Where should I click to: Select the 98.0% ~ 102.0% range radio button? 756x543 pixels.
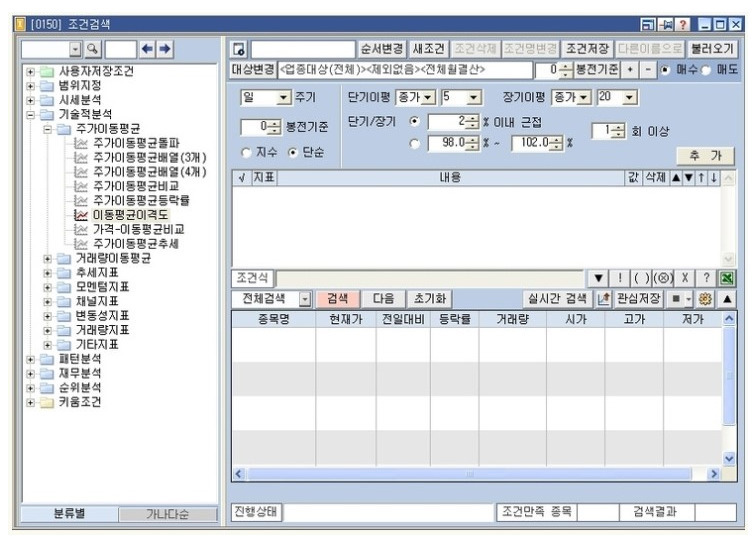(x=415, y=143)
